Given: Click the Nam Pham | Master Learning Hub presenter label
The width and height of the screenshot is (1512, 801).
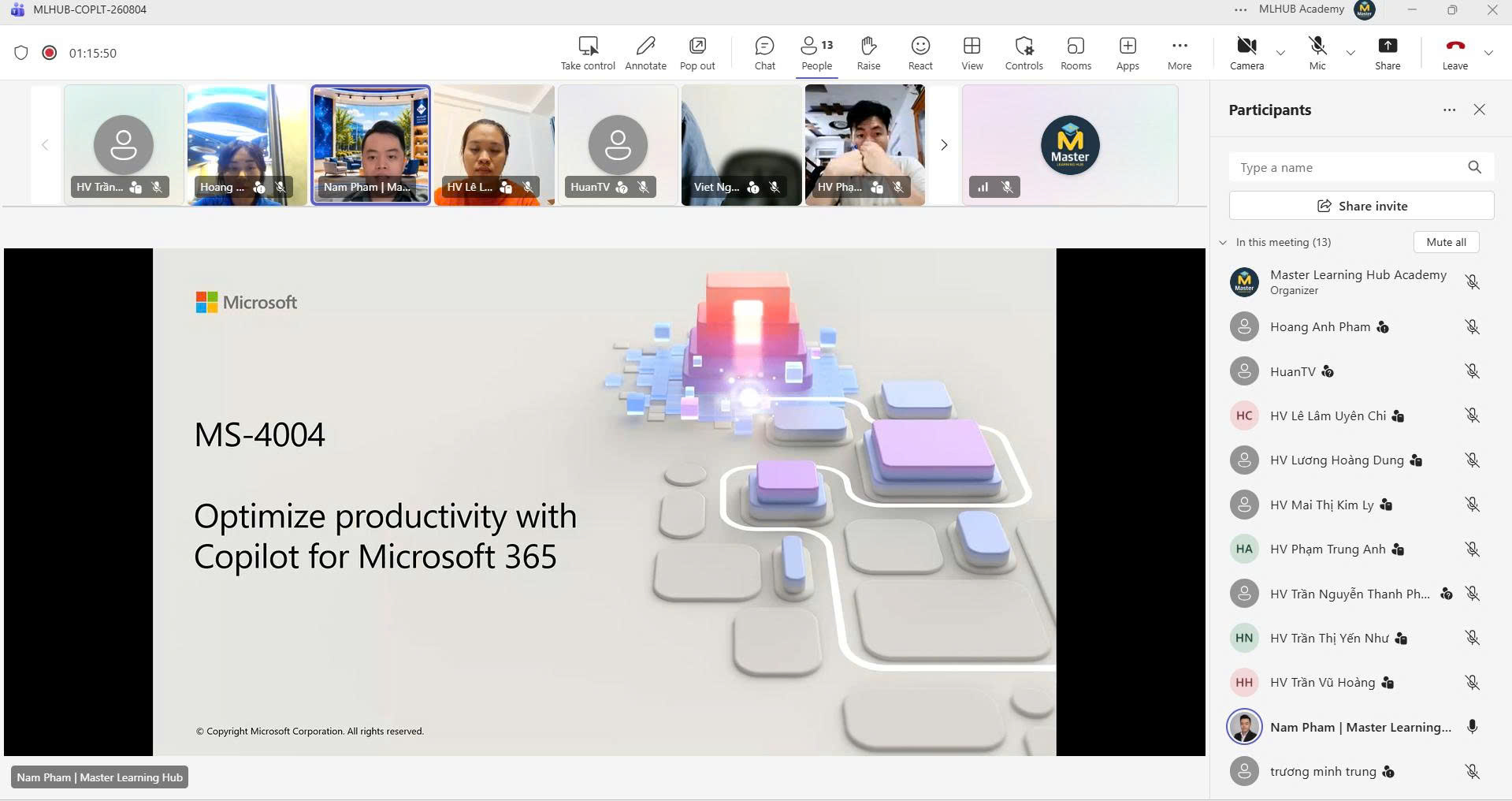Looking at the screenshot, I should click(x=99, y=777).
